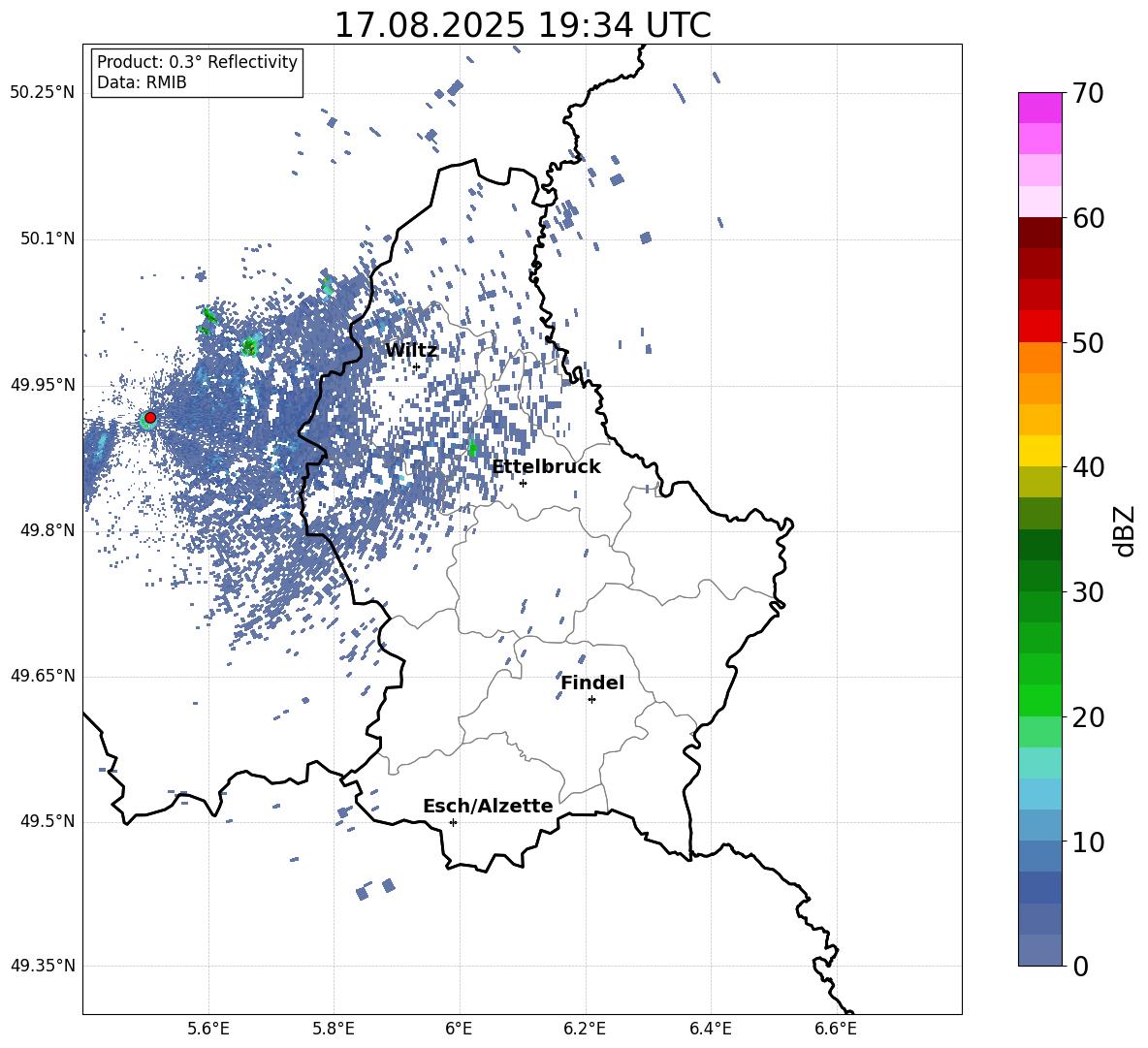Pick the darkest green colorbar segment near 35

(1040, 545)
